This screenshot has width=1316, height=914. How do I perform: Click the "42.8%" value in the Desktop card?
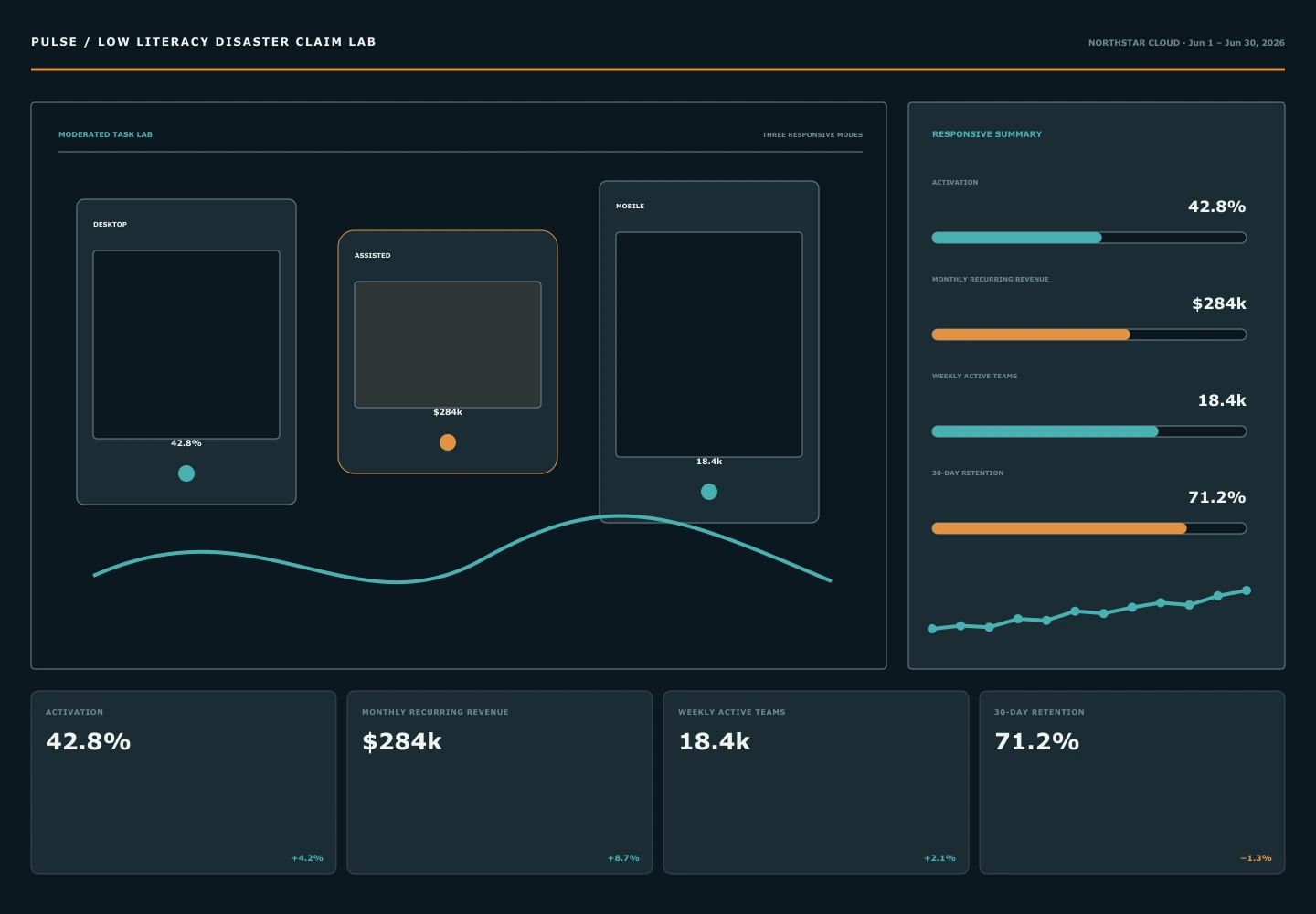coord(186,443)
